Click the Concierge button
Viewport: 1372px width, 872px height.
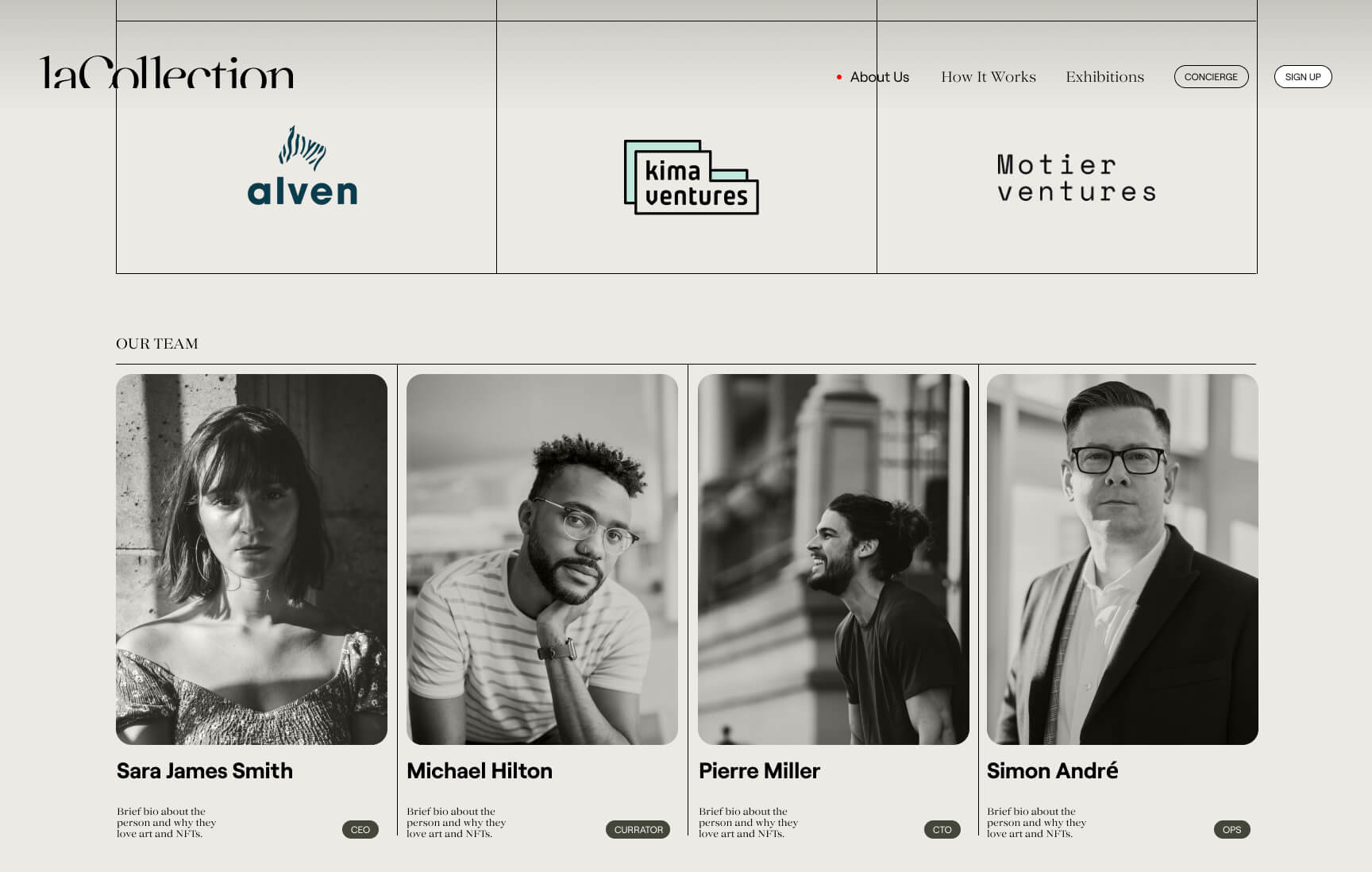coord(1211,77)
